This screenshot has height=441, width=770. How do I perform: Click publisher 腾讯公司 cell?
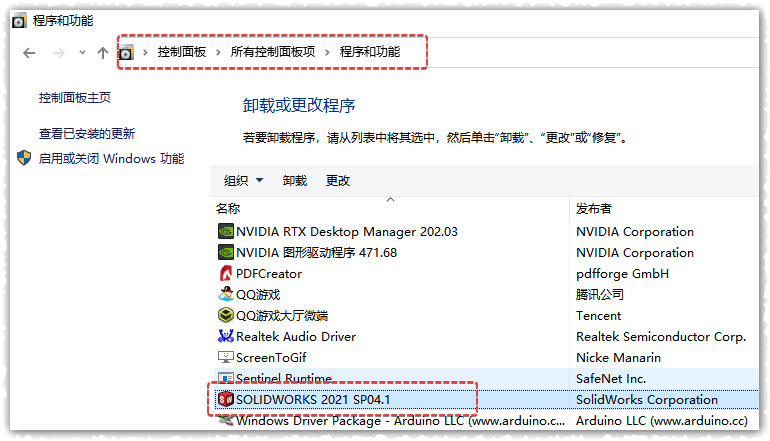(x=600, y=295)
